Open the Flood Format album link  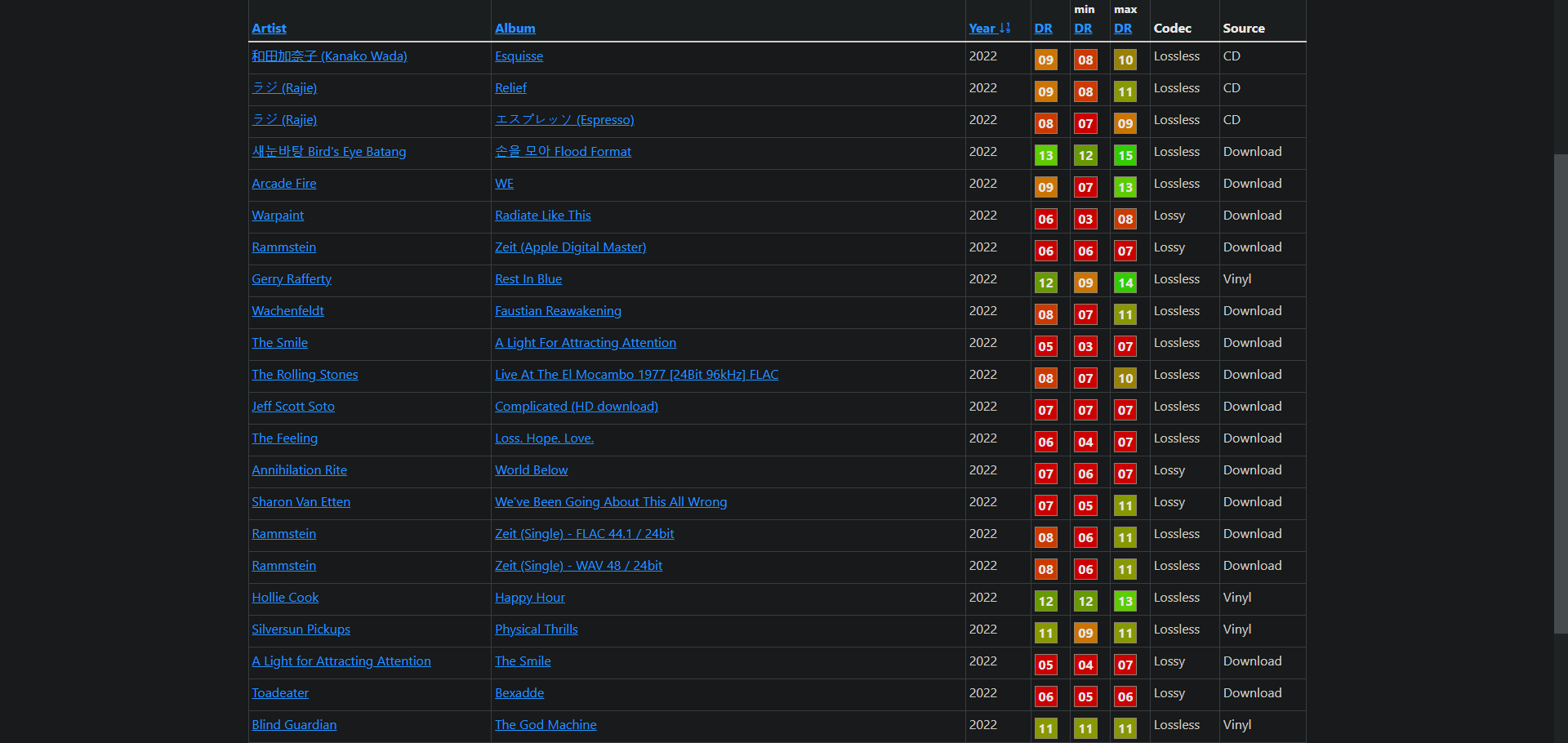563,152
